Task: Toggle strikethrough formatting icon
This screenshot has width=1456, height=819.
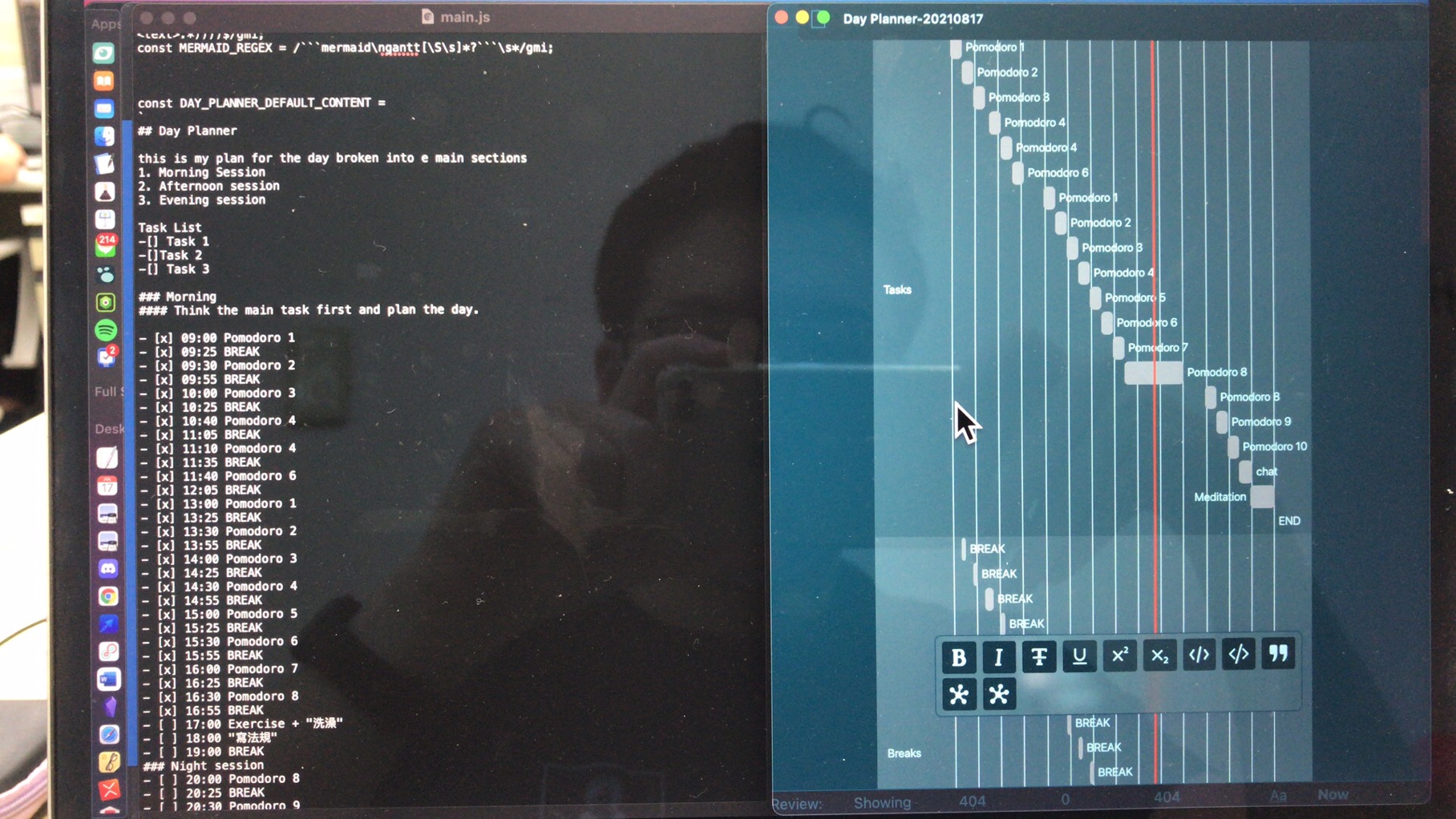Action: click(1038, 656)
